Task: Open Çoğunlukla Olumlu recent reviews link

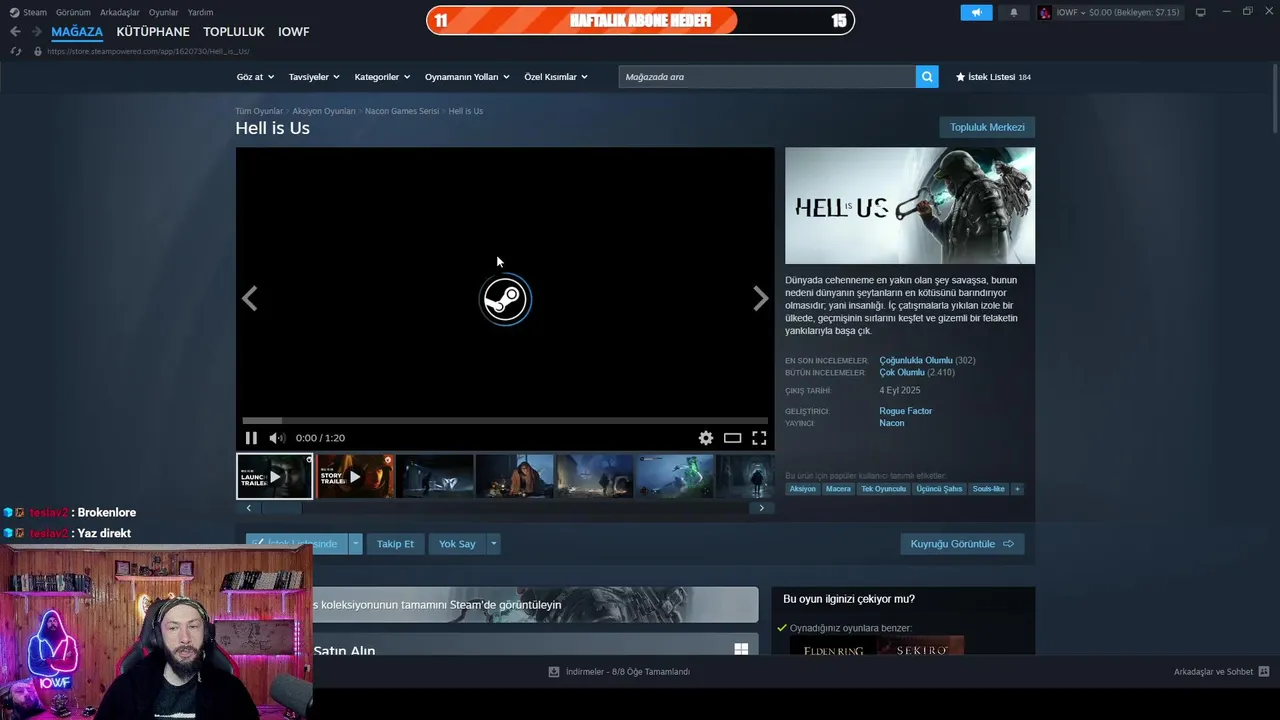Action: pyautogui.click(x=916, y=360)
